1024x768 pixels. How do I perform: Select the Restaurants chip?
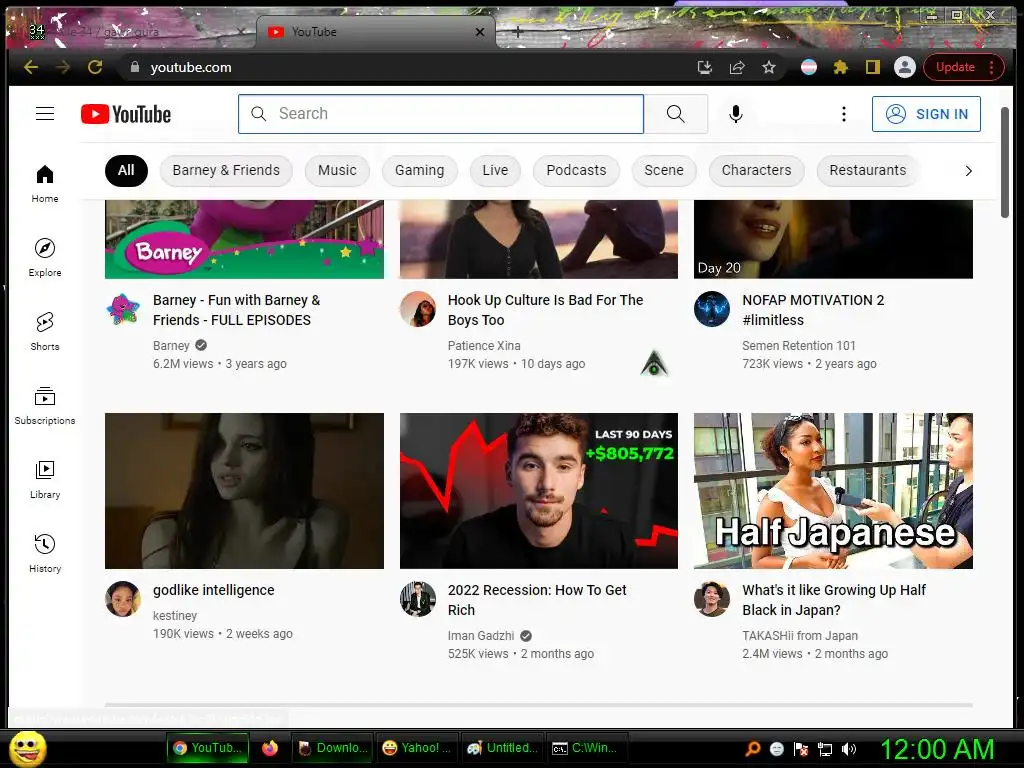pos(867,170)
